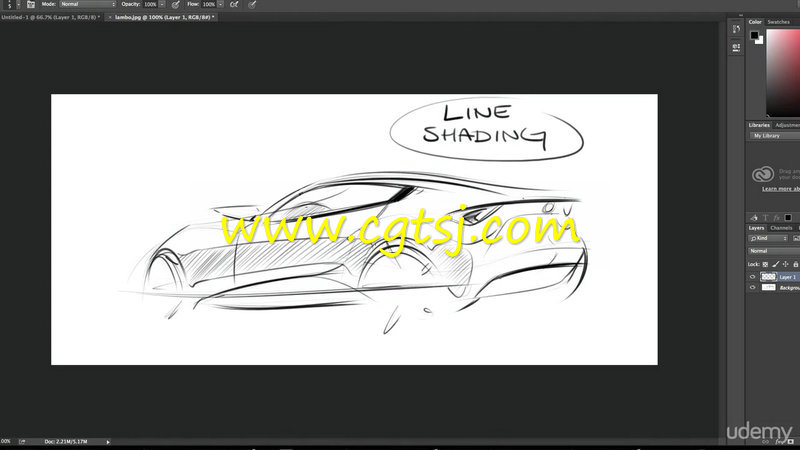Open the layer filter Kind dropdown

click(768, 238)
